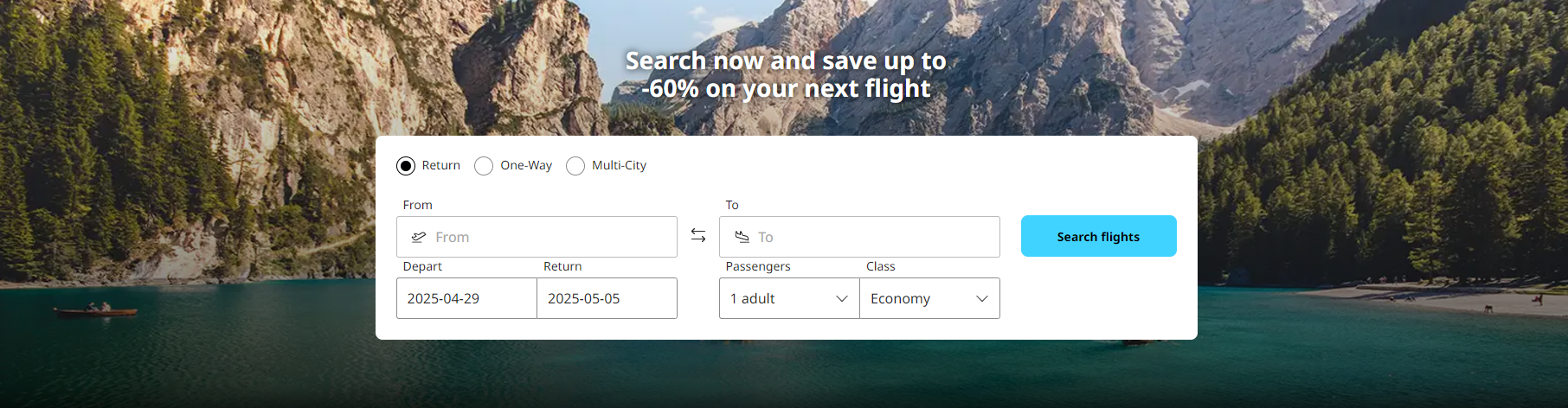
Task: Click the Class label above Economy
Action: click(x=881, y=266)
